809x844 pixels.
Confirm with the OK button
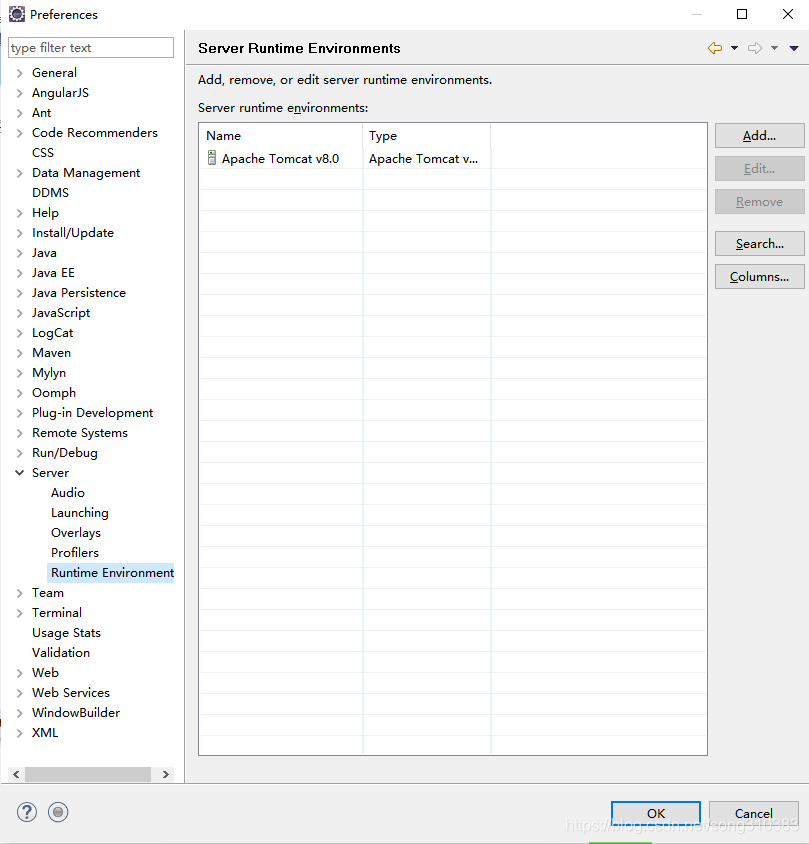point(656,813)
